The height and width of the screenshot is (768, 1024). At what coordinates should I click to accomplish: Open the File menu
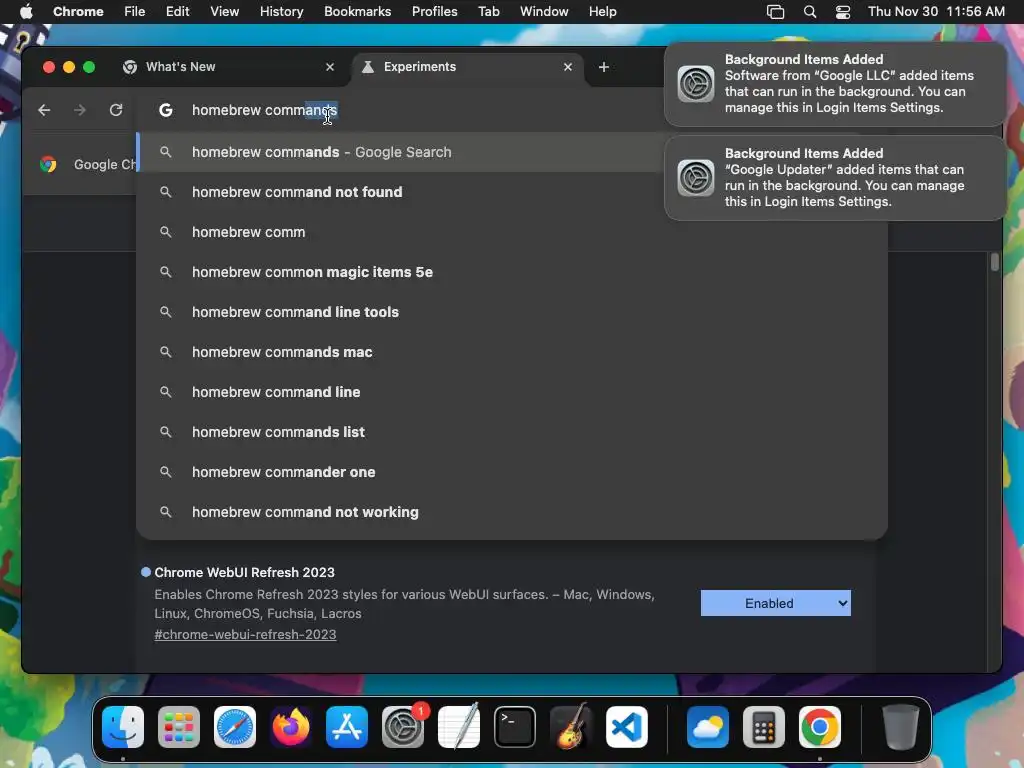pos(135,12)
